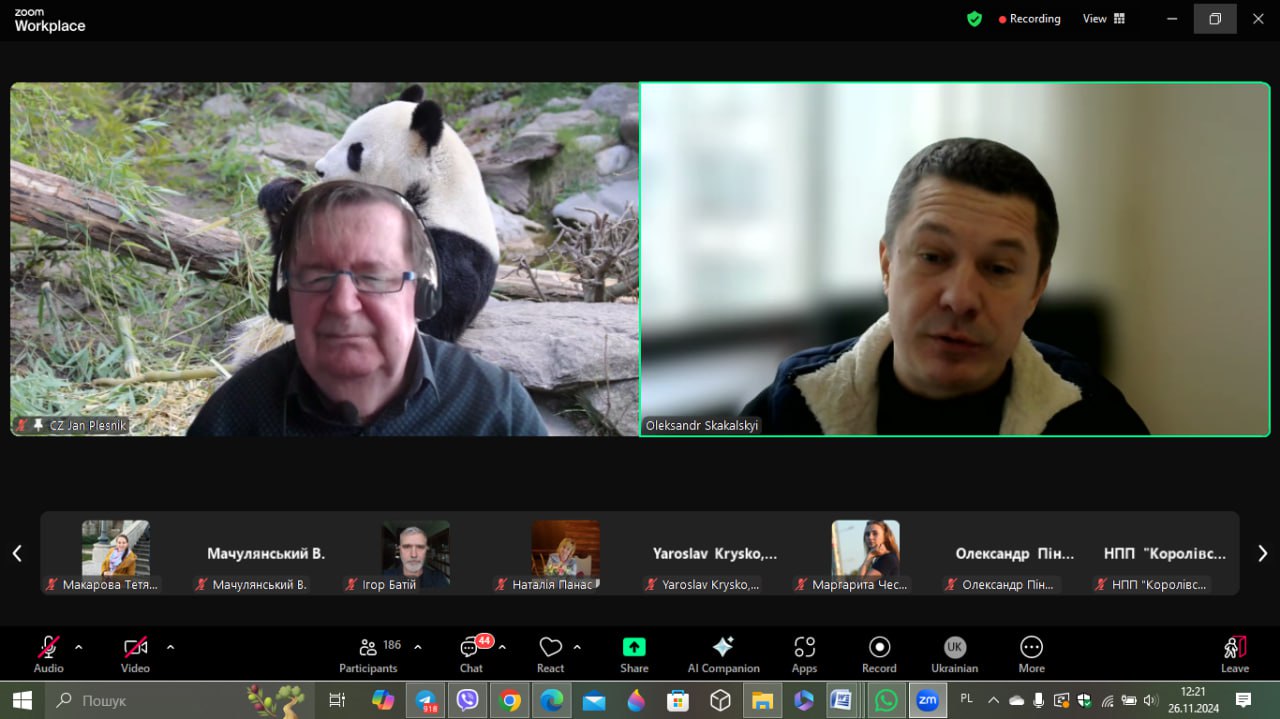
Task: Open Ukrainian interpretation language button
Action: (955, 654)
